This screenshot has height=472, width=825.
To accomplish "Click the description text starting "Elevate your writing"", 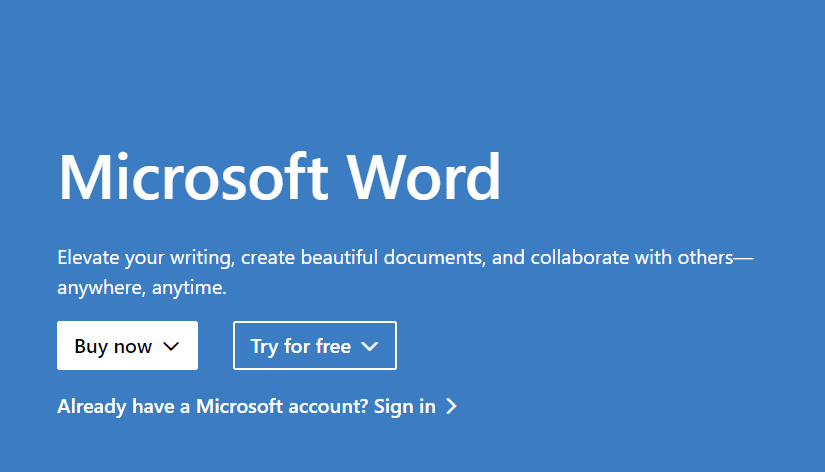I will tap(405, 272).
